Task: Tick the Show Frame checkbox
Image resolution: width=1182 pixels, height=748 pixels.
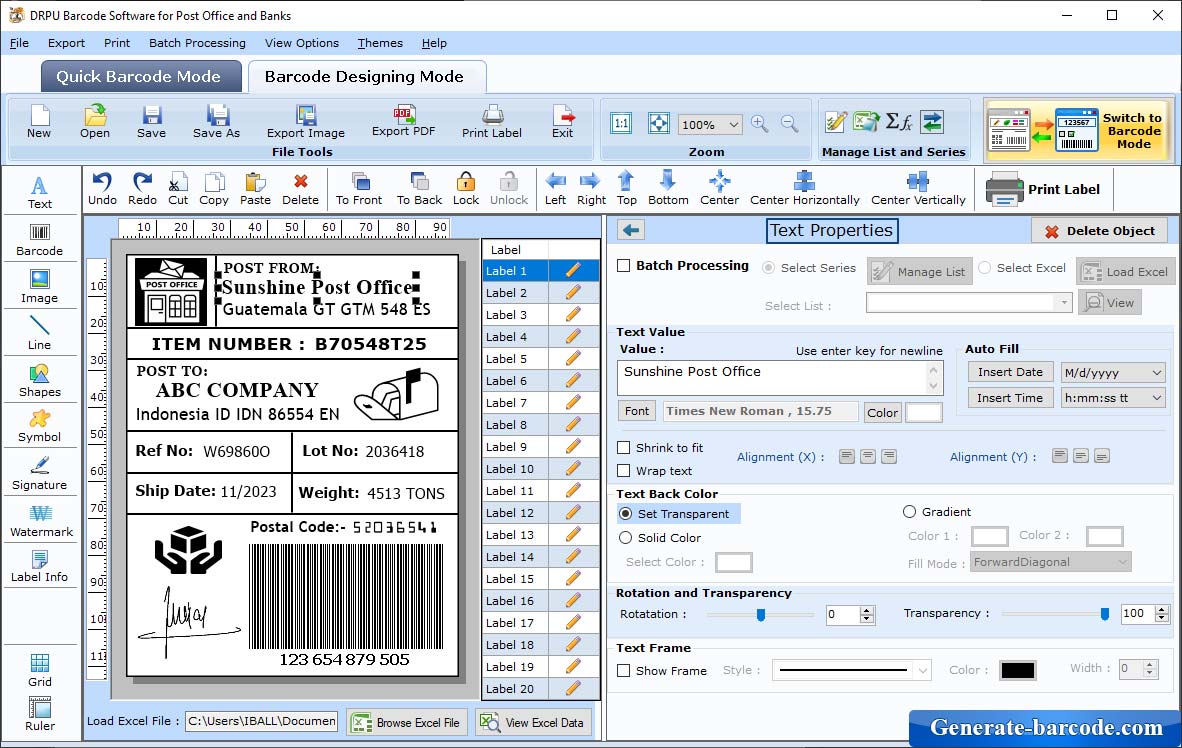Action: (x=623, y=670)
